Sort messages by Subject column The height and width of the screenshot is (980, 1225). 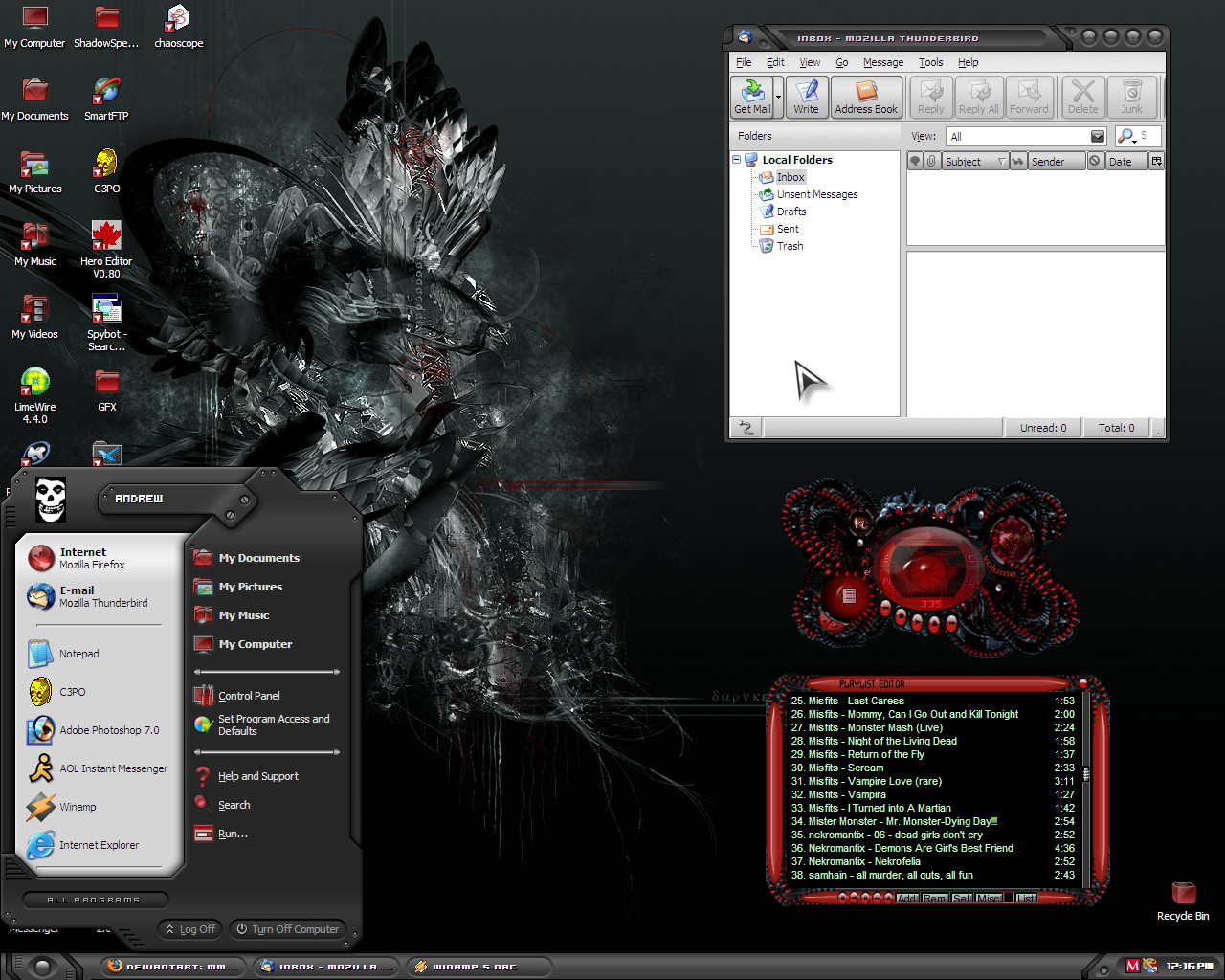[975, 161]
